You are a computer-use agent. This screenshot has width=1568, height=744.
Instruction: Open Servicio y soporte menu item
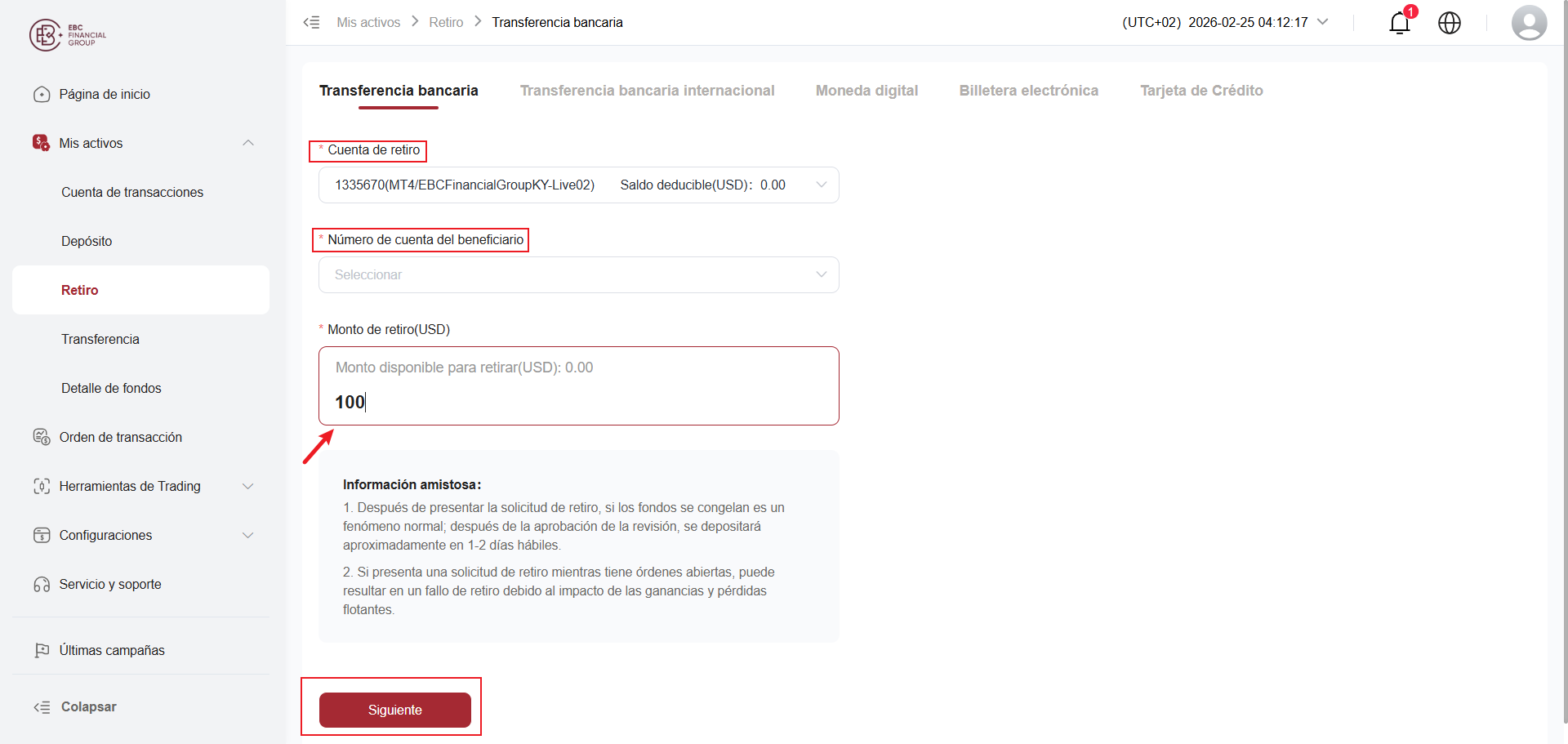tap(140, 584)
